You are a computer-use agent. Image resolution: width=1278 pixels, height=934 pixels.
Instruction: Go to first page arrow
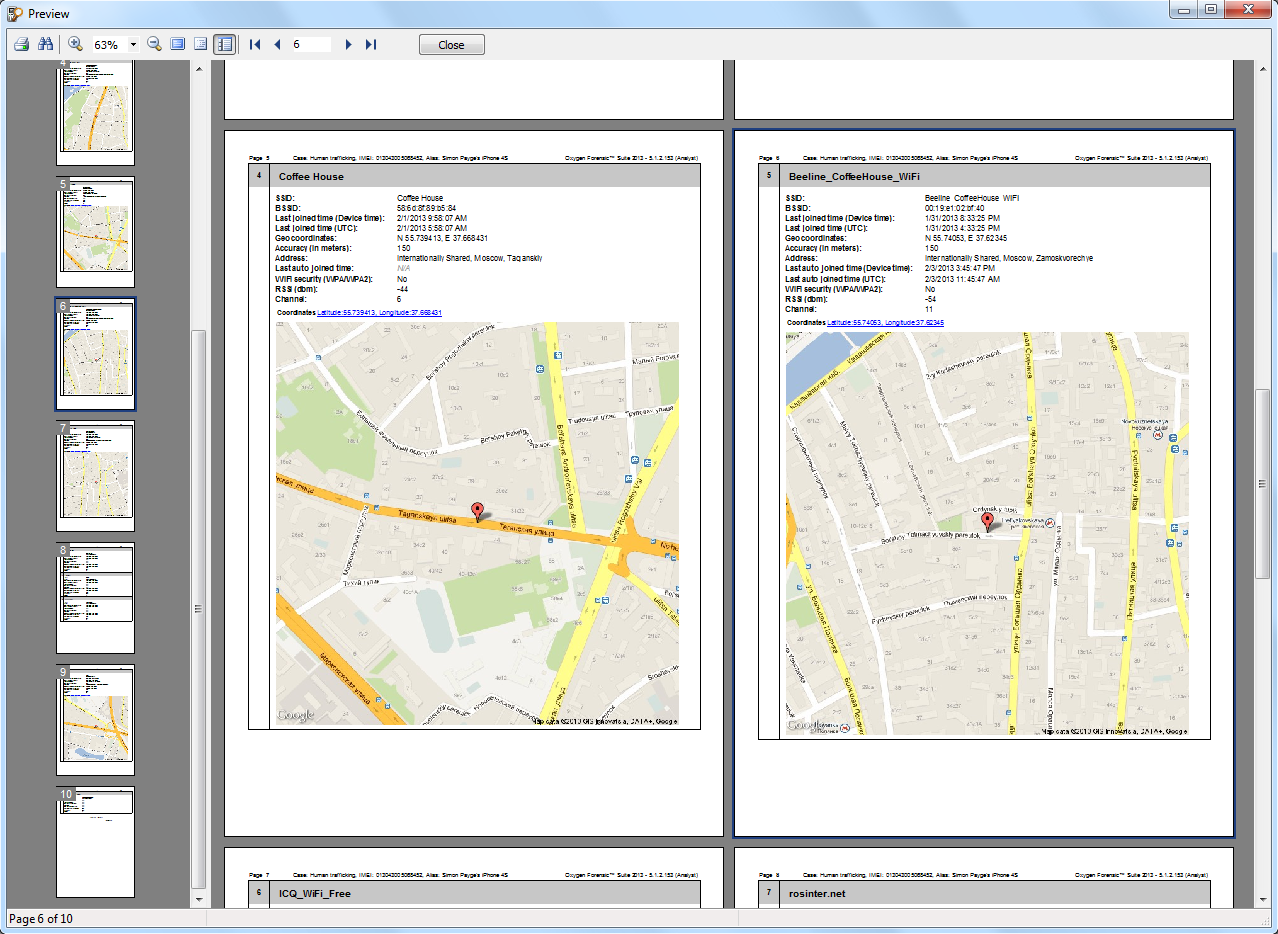pos(255,44)
